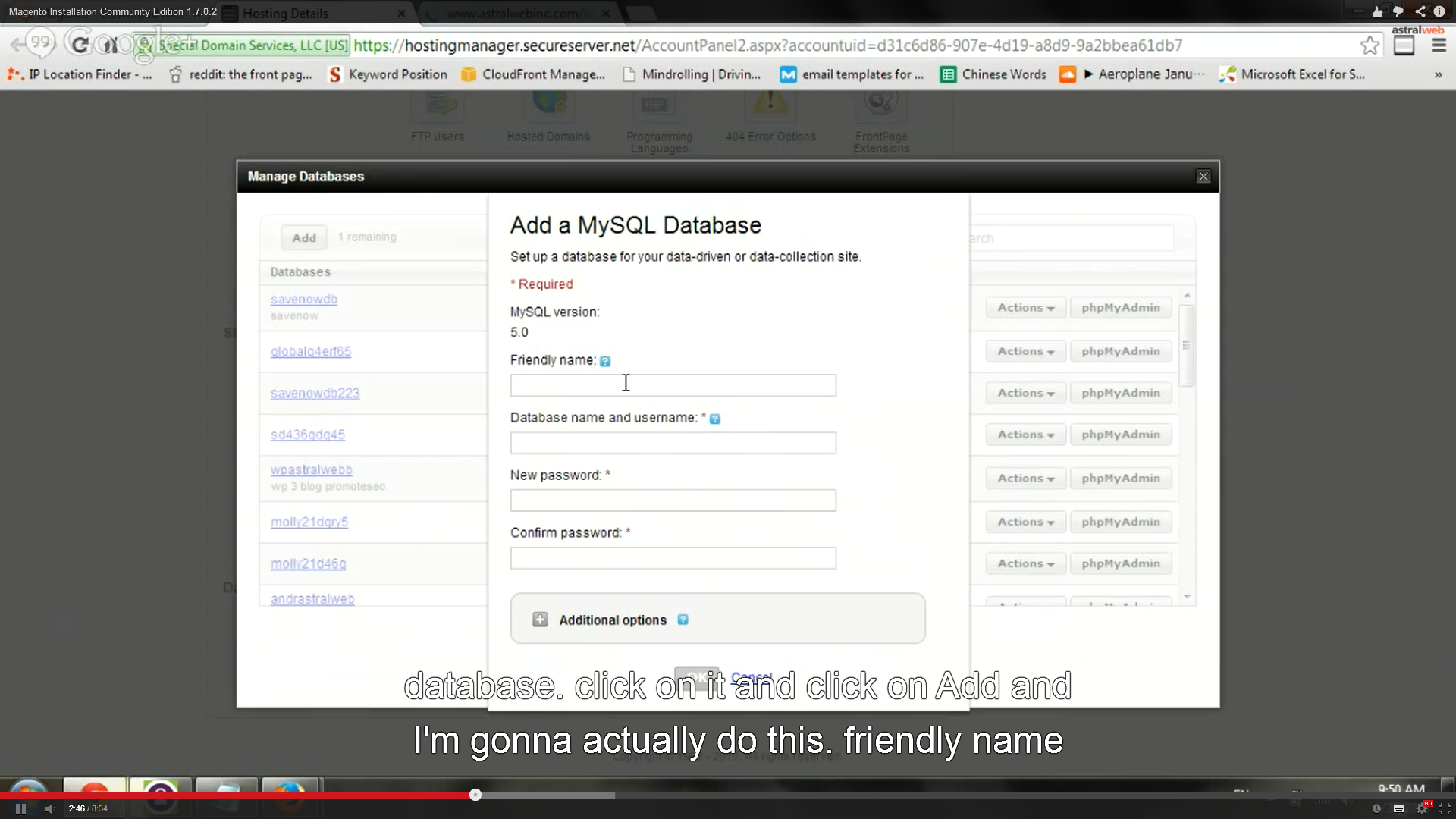Viewport: 1456px width, 819px height.
Task: Open phpMyAdmin for wpastralwebb row
Action: click(1121, 479)
